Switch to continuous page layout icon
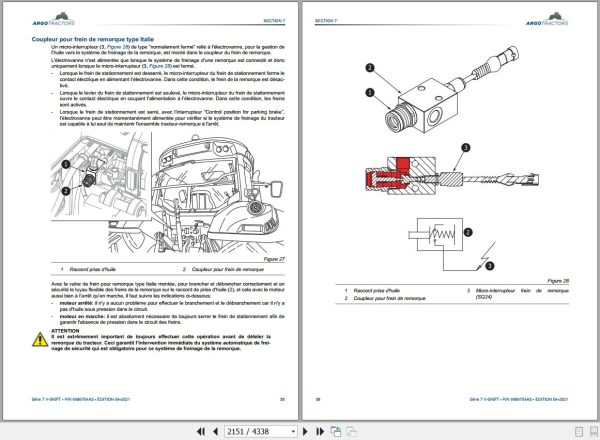Screen dimensions: 600x440 coord(594,432)
